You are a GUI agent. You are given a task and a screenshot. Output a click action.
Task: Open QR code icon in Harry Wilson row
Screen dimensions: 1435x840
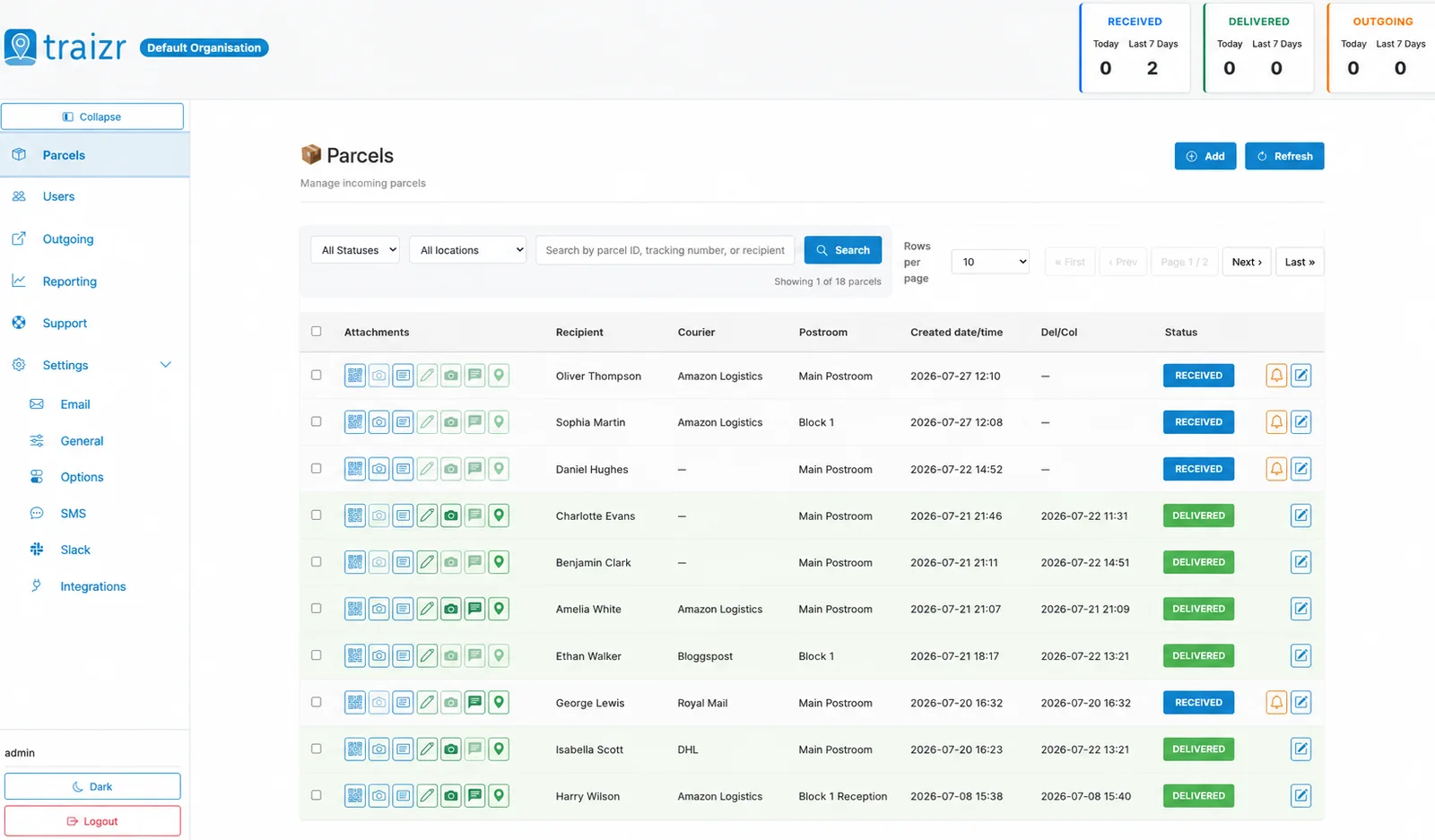click(355, 795)
